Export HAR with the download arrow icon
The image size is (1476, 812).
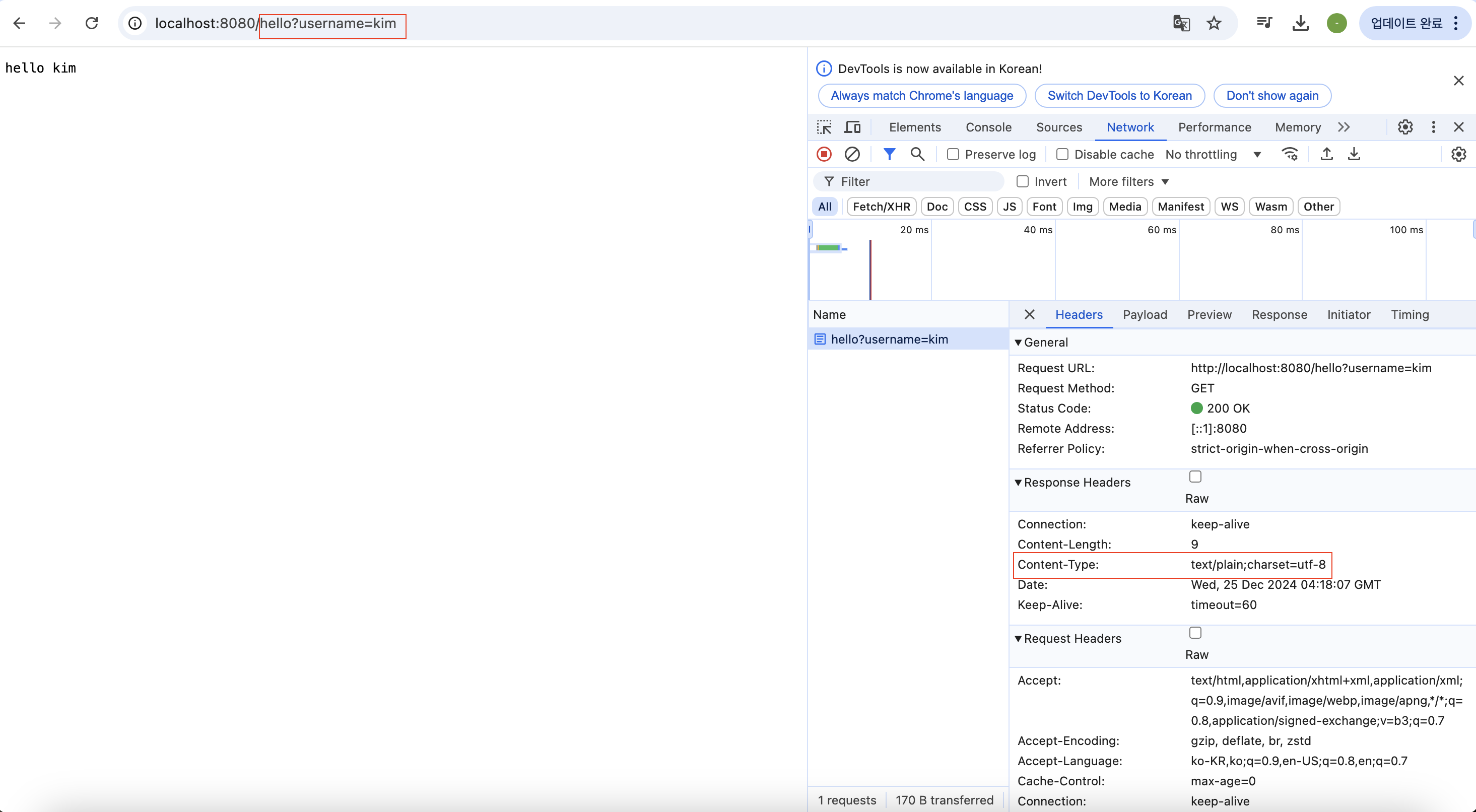click(1354, 154)
